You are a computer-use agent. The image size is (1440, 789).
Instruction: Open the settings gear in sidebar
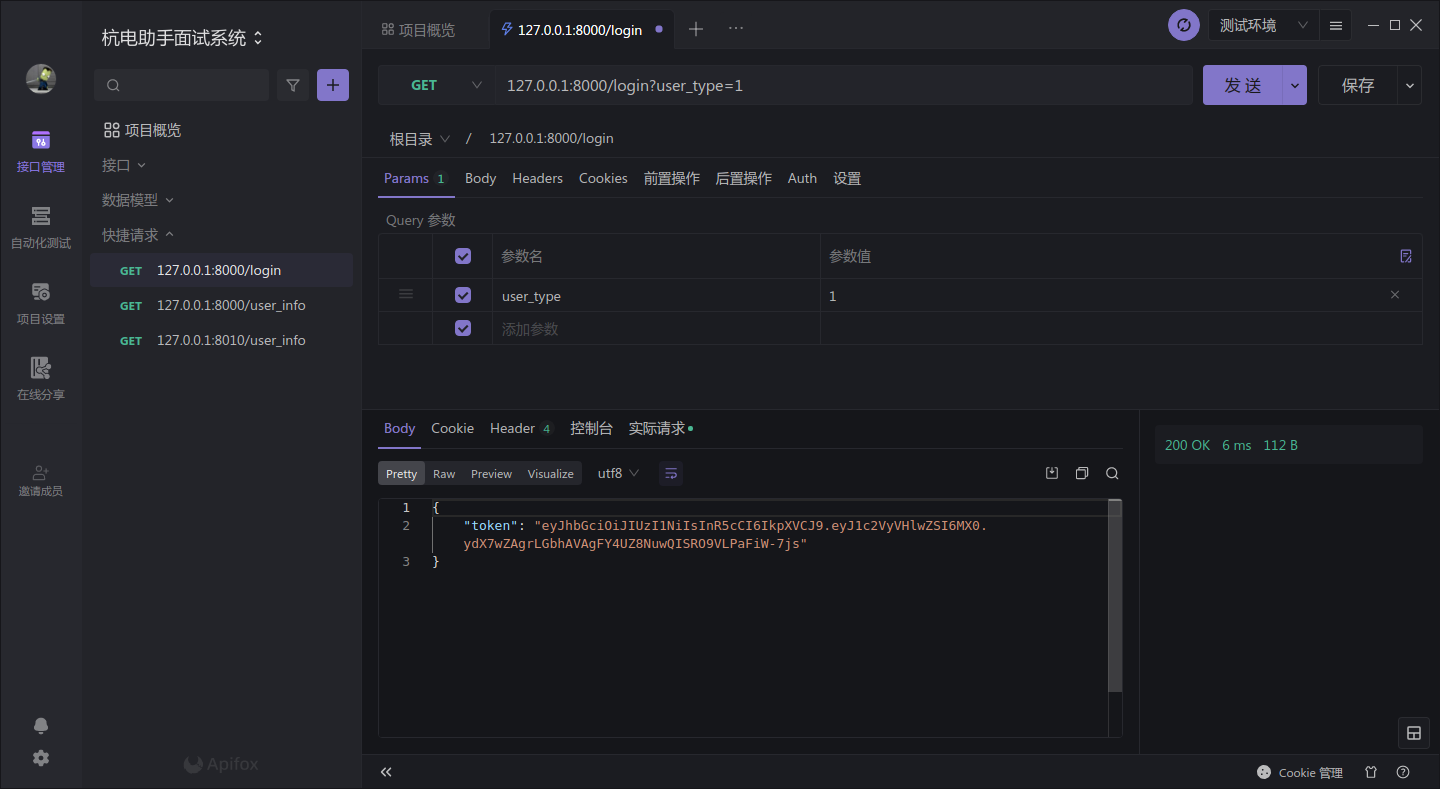pyautogui.click(x=40, y=758)
